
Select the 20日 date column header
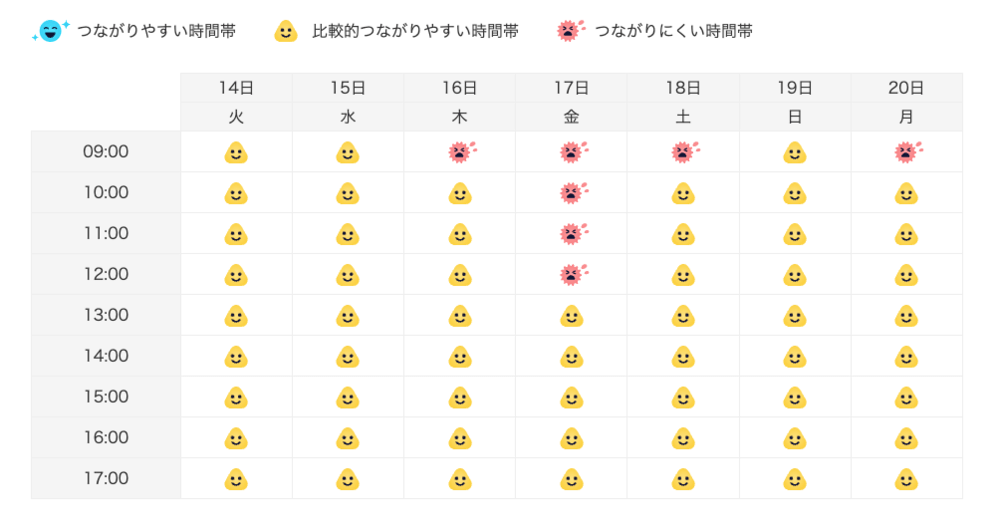pos(906,87)
